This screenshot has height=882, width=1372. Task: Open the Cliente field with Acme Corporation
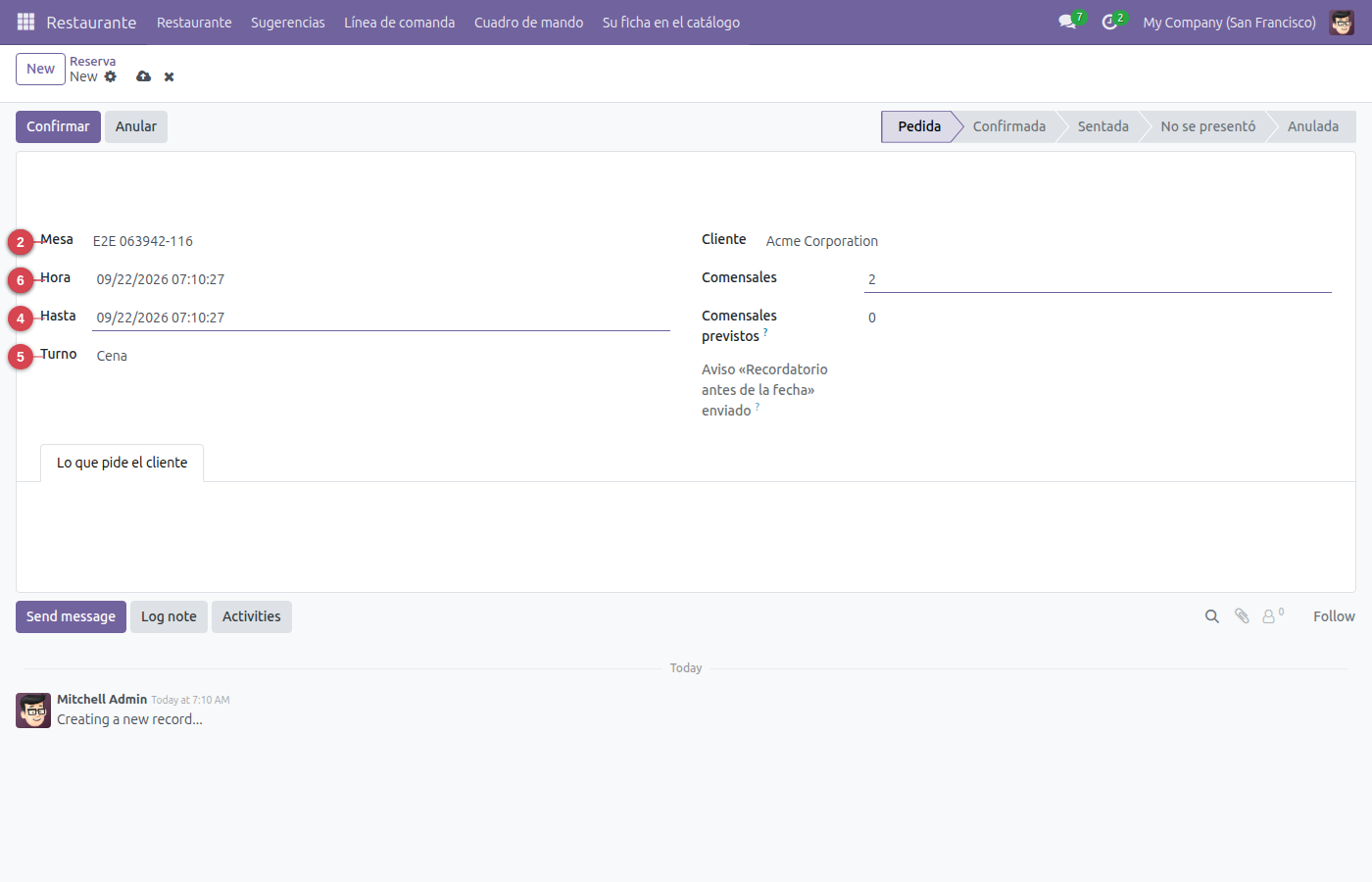(1049, 241)
